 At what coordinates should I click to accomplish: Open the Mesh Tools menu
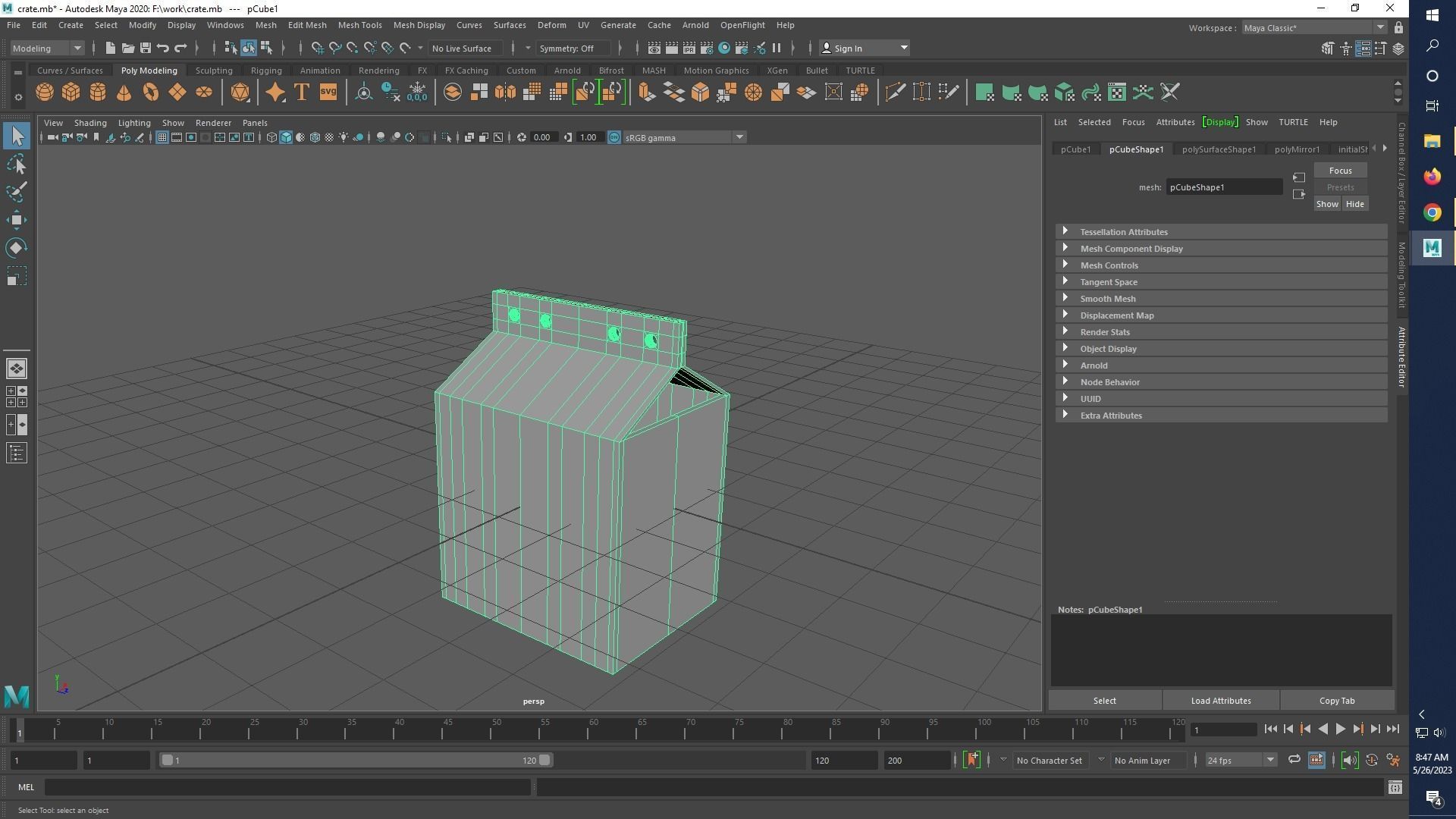359,25
